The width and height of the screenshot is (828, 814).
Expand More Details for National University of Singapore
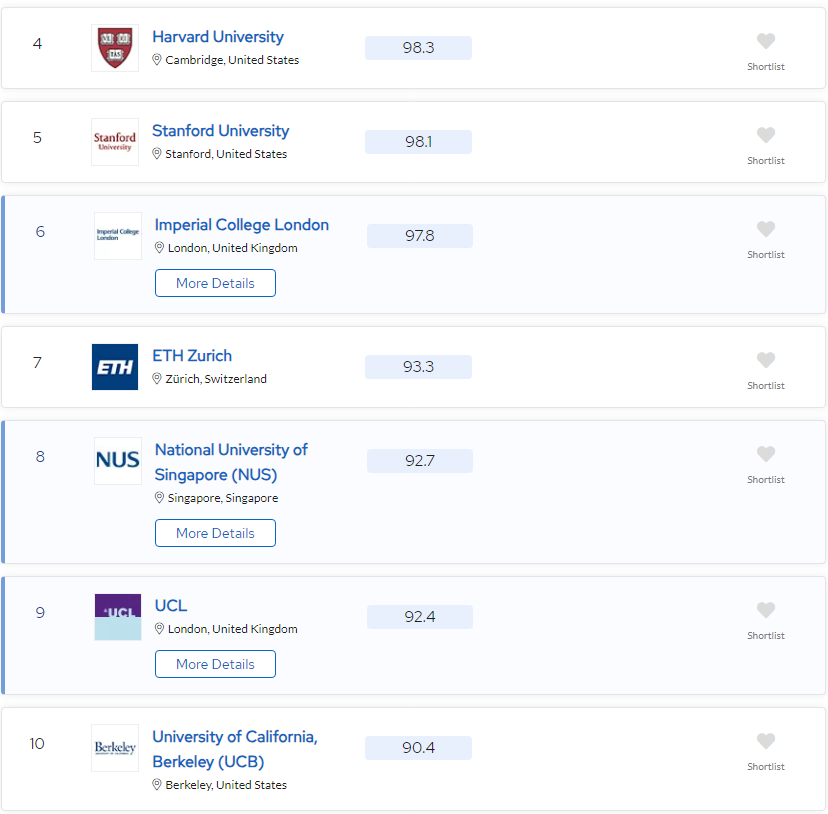215,533
